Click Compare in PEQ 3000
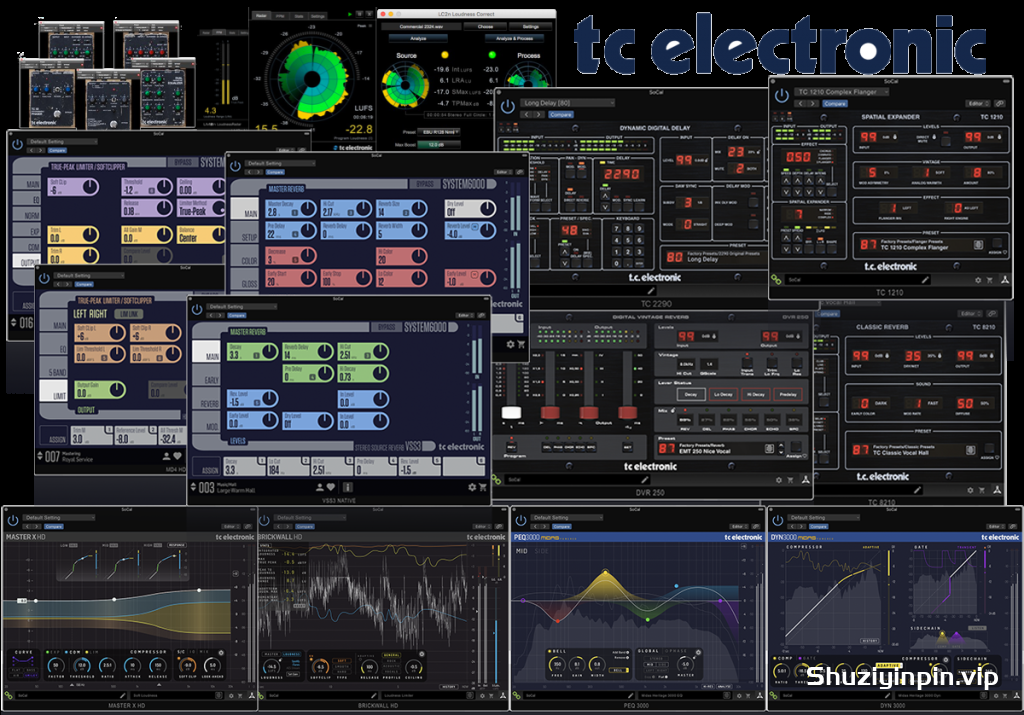Viewport: 1024px width, 715px height. 562,526
